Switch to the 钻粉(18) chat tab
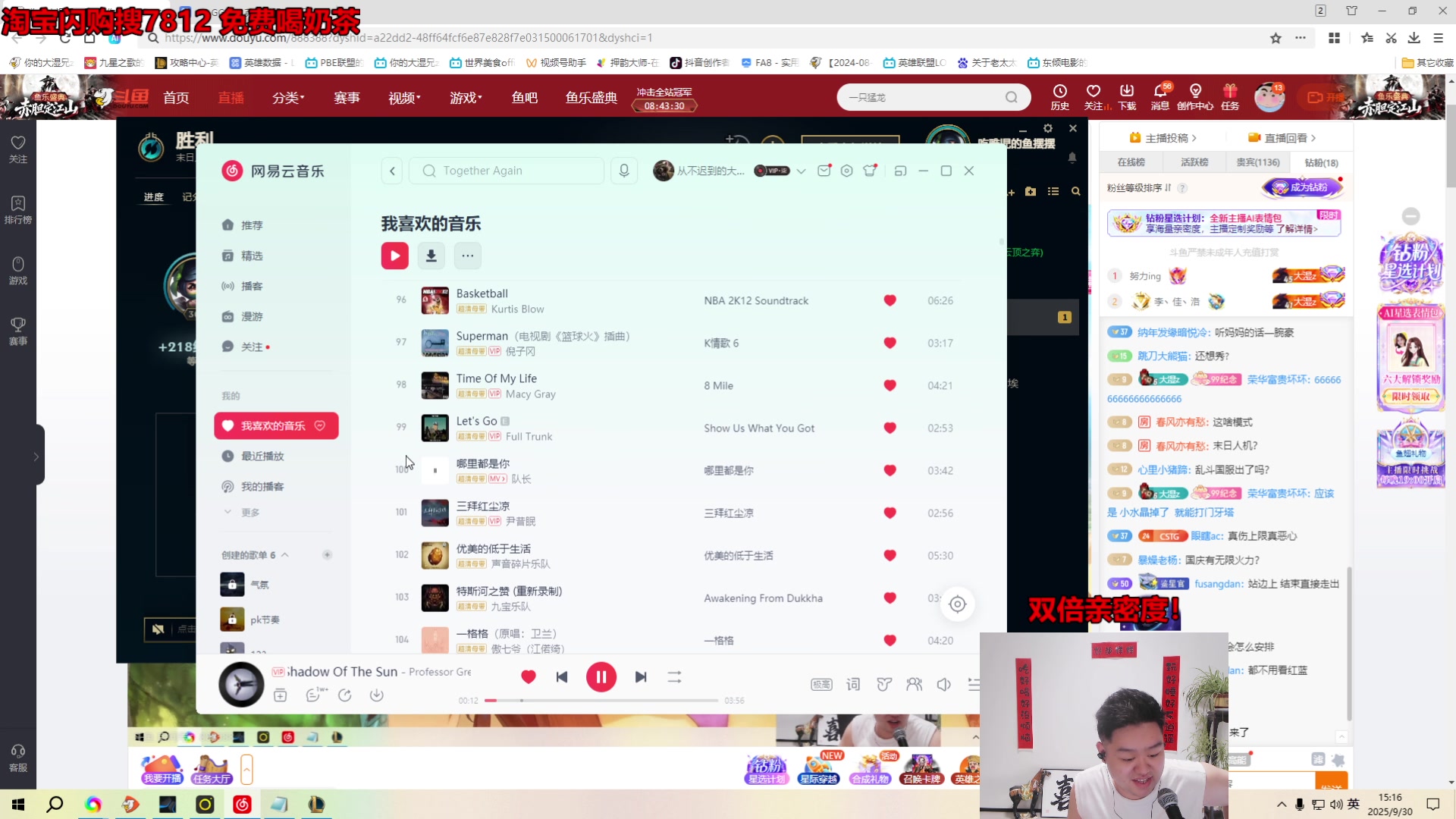The height and width of the screenshot is (819, 1456). (1322, 162)
